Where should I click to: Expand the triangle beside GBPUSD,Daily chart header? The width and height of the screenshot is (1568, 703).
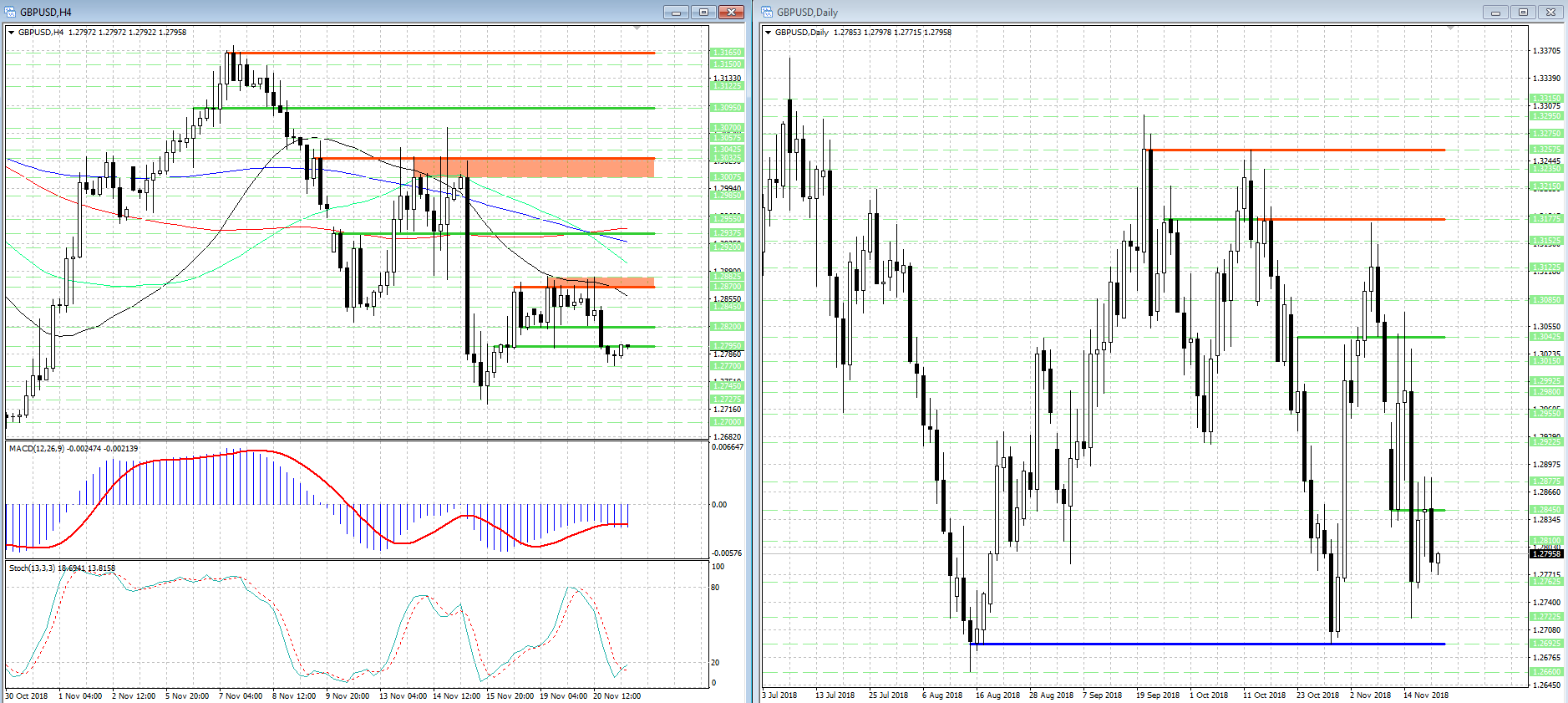click(x=769, y=33)
